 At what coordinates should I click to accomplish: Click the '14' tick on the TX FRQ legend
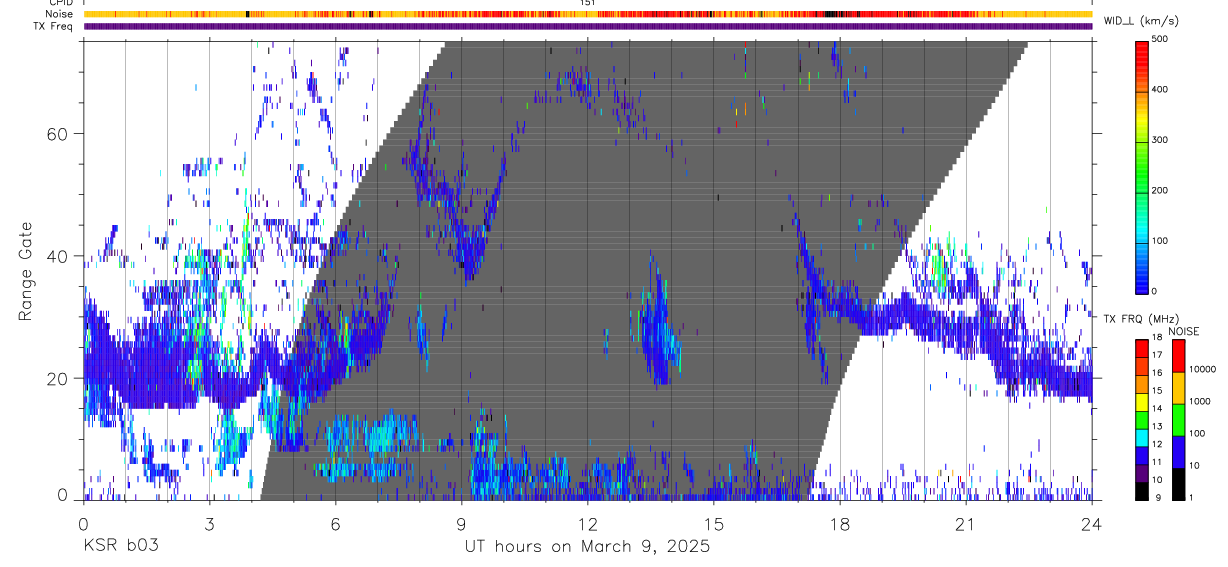coord(1157,408)
